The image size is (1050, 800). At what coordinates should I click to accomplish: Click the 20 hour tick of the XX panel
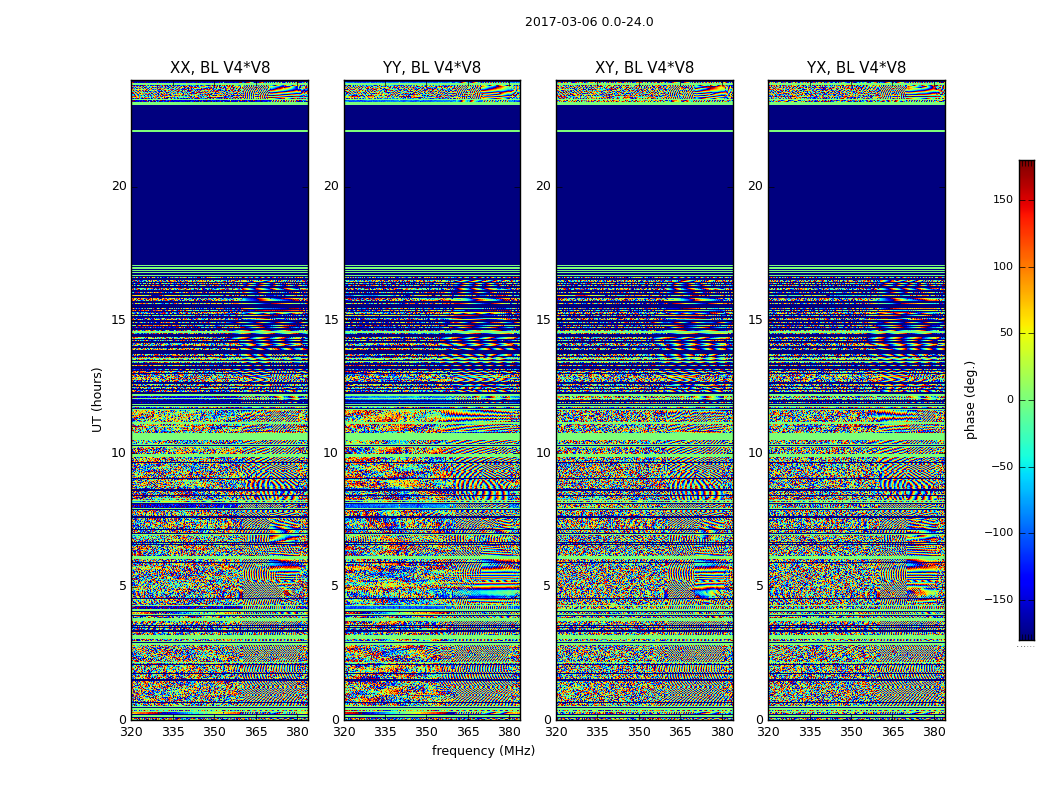119,186
